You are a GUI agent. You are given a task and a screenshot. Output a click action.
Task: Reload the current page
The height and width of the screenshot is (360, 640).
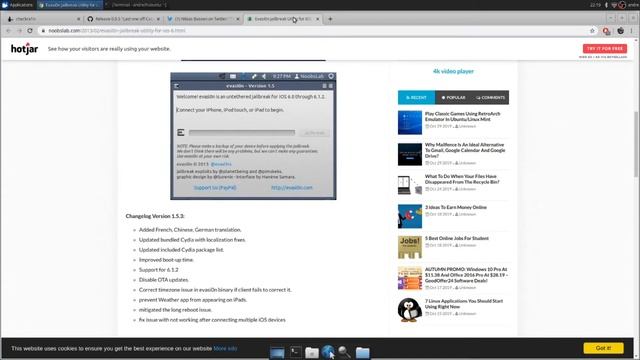tap(30, 31)
